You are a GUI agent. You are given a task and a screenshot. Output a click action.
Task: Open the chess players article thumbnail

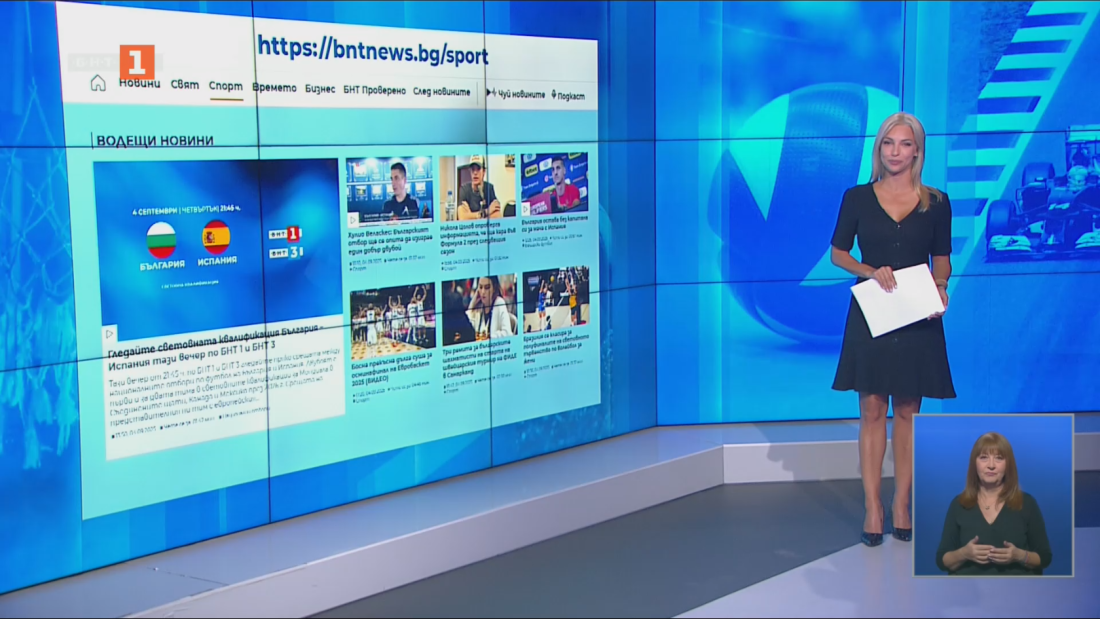(x=480, y=310)
